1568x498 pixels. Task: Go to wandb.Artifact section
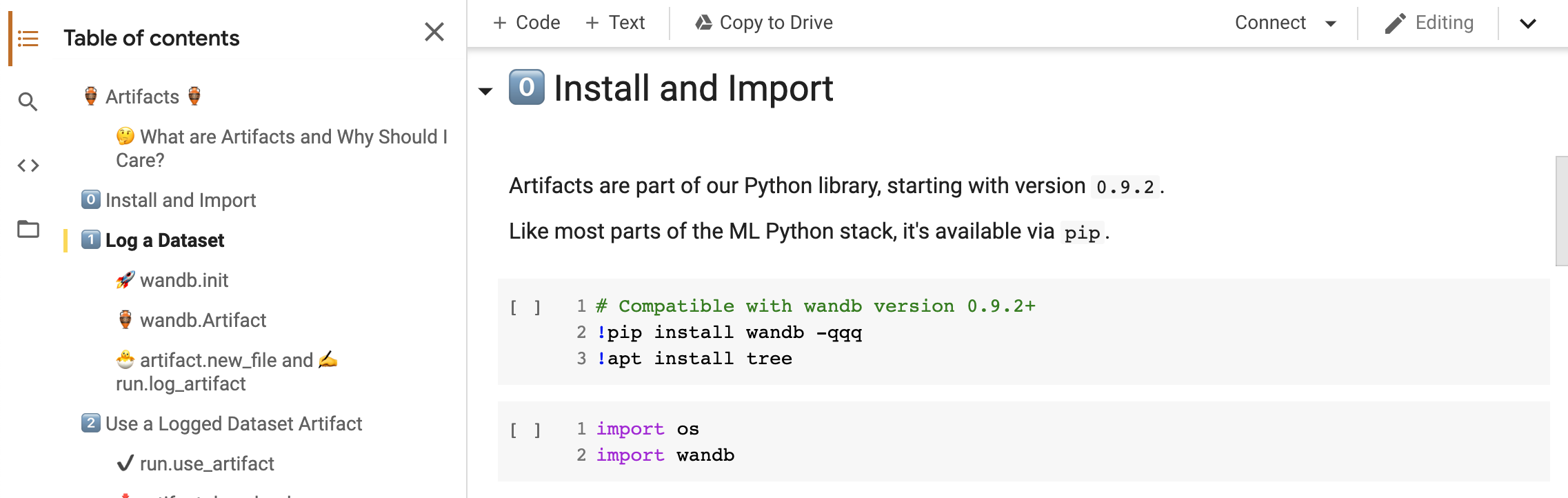(191, 320)
